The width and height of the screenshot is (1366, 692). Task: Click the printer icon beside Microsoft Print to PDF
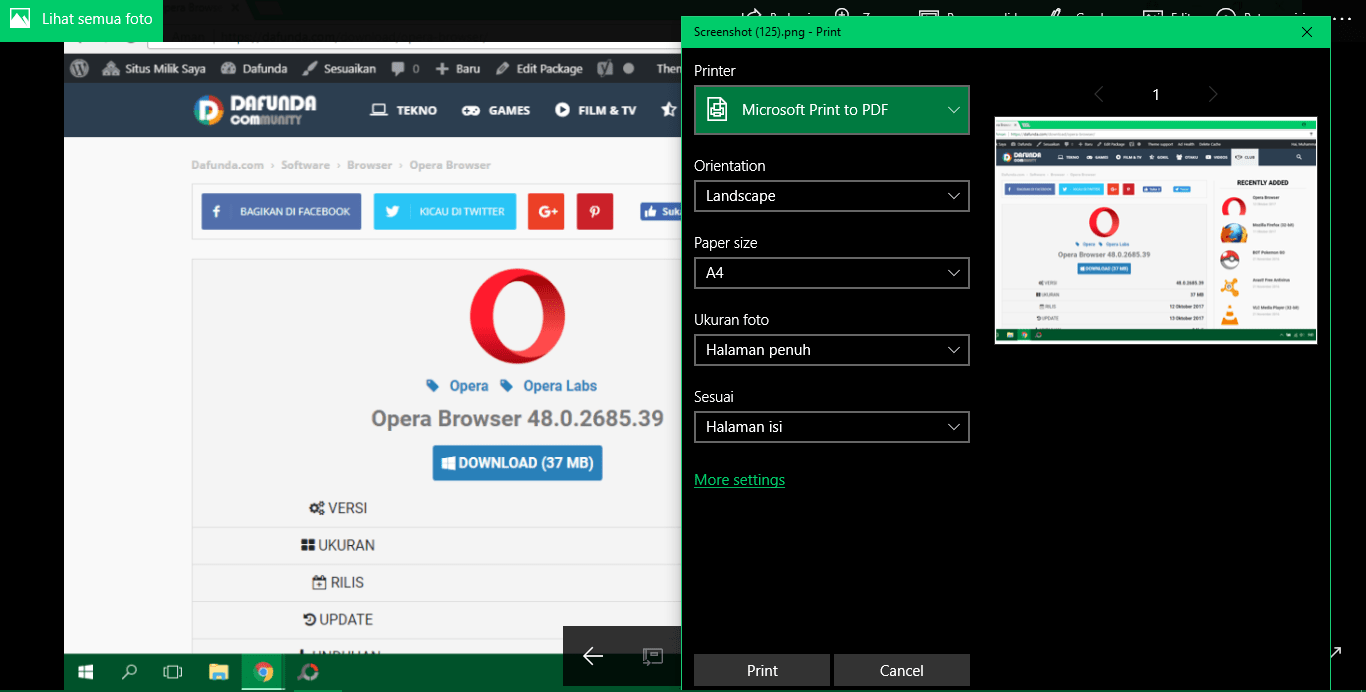716,110
